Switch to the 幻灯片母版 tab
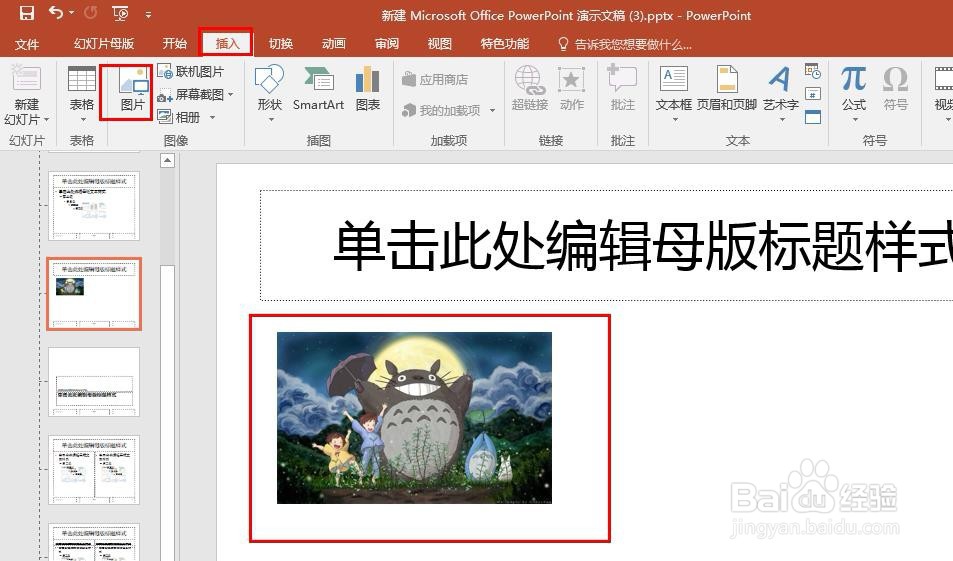Screen dimensions: 953x561 103,44
